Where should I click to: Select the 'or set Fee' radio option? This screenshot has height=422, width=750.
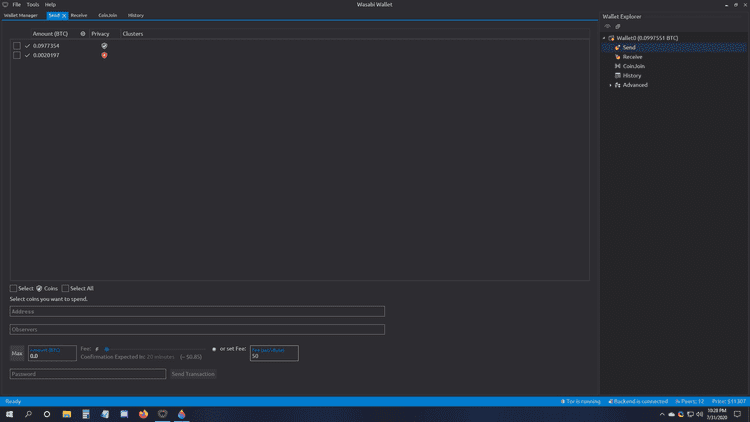click(214, 349)
